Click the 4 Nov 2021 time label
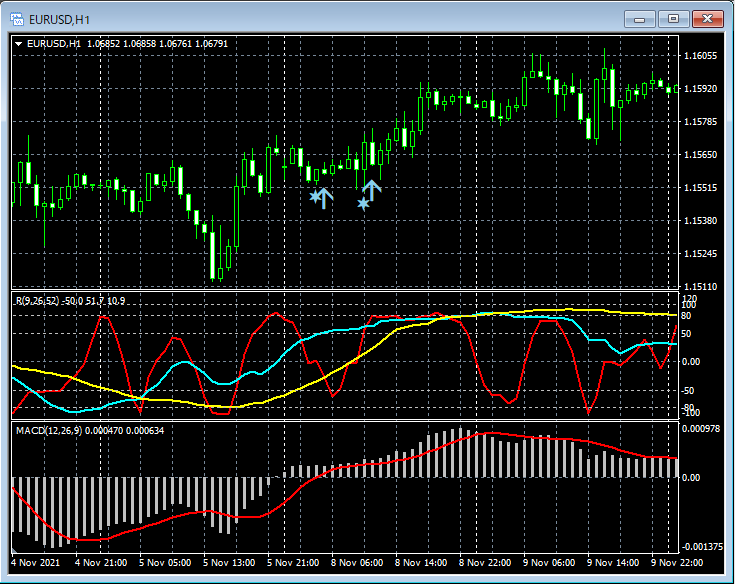735x584 pixels. (x=36, y=562)
